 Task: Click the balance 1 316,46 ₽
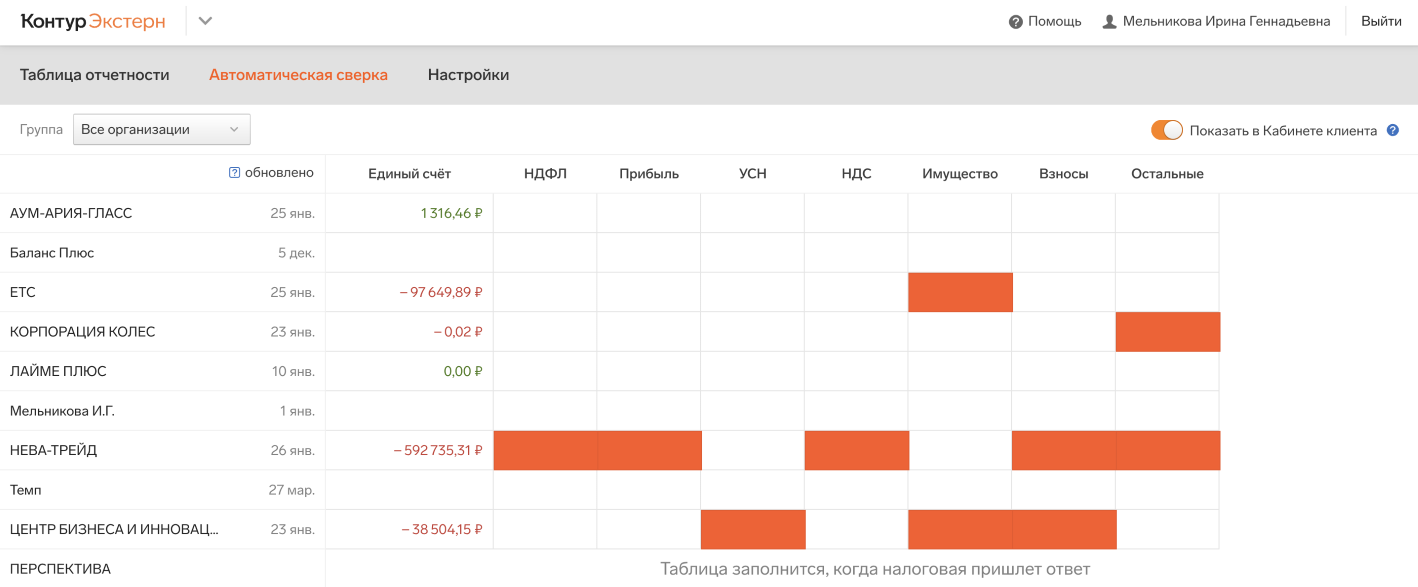pyautogui.click(x=452, y=213)
